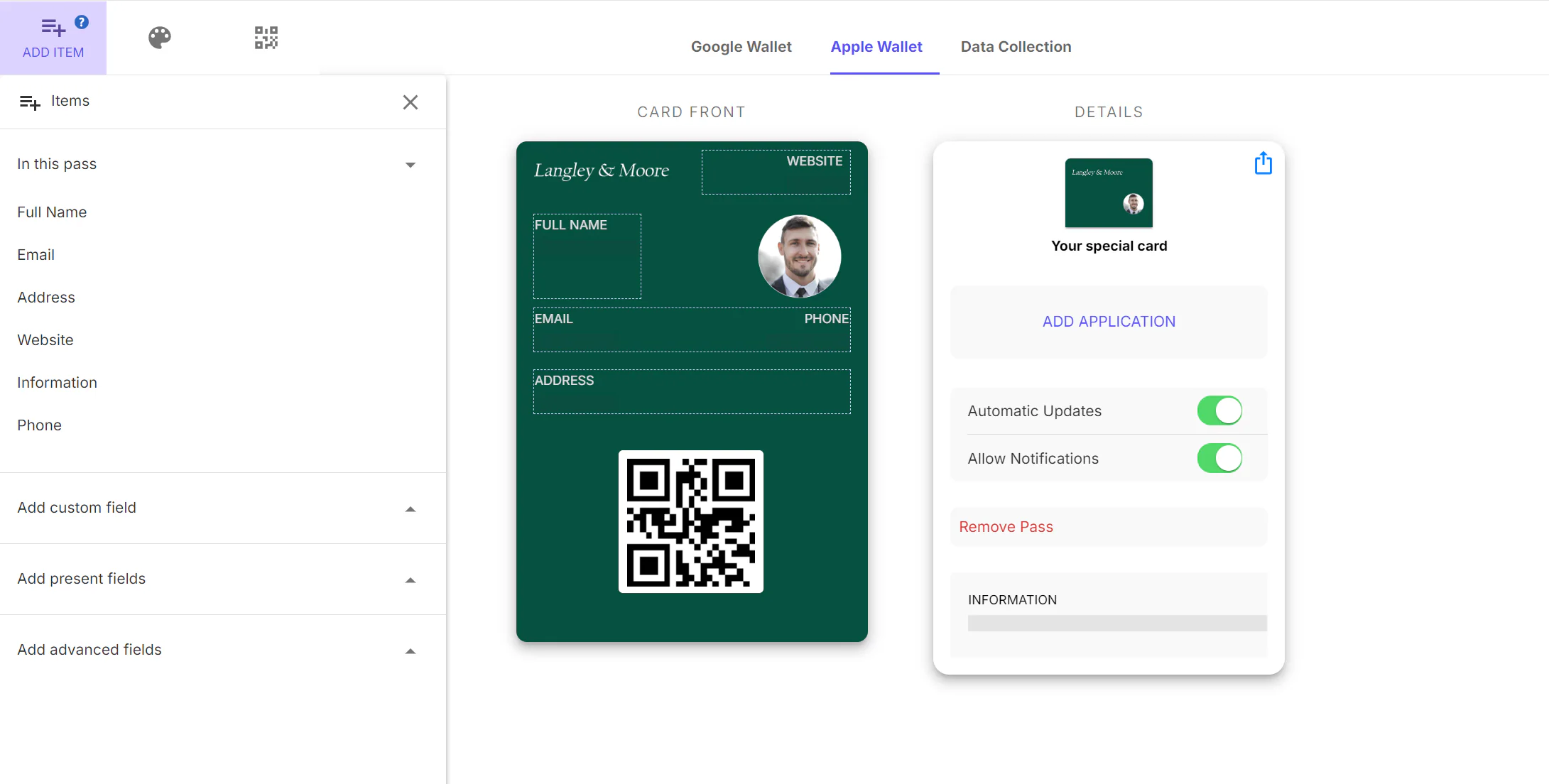Expand the Add advanced fields section
The width and height of the screenshot is (1549, 784).
pos(410,650)
